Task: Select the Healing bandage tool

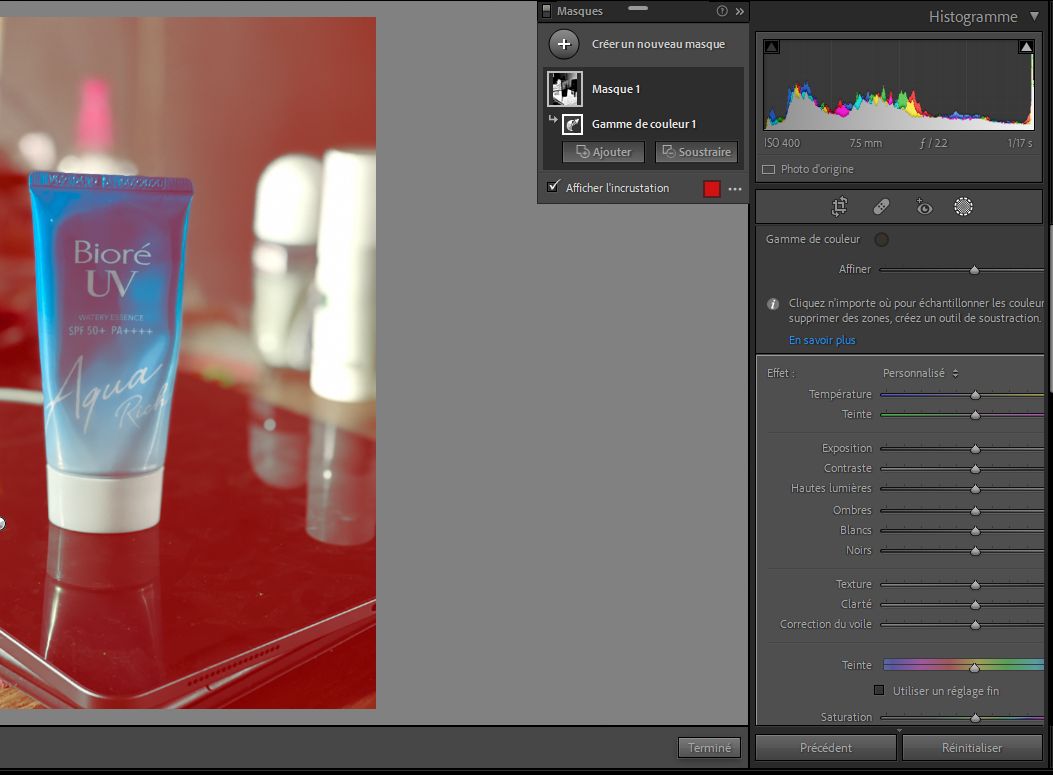Action: pyautogui.click(x=881, y=207)
